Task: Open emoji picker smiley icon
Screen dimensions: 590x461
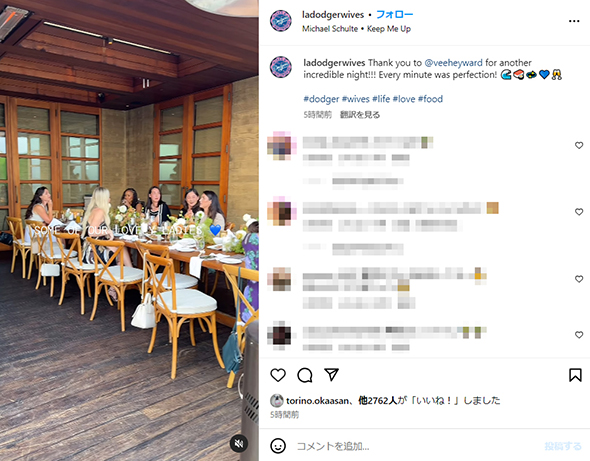Action: pos(278,446)
